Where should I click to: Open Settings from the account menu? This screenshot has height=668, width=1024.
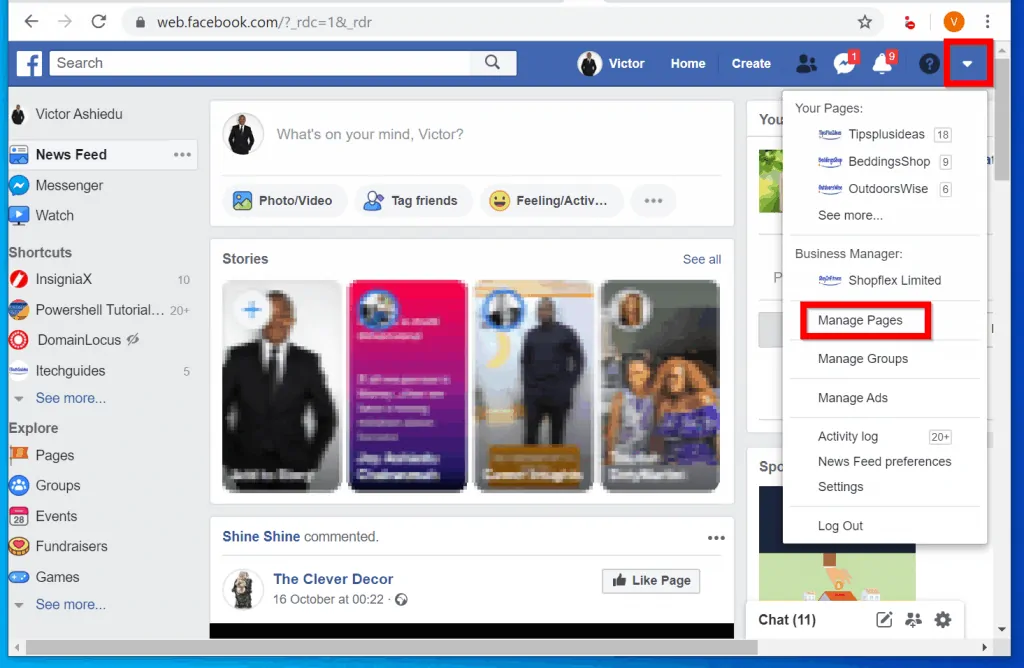(x=840, y=487)
